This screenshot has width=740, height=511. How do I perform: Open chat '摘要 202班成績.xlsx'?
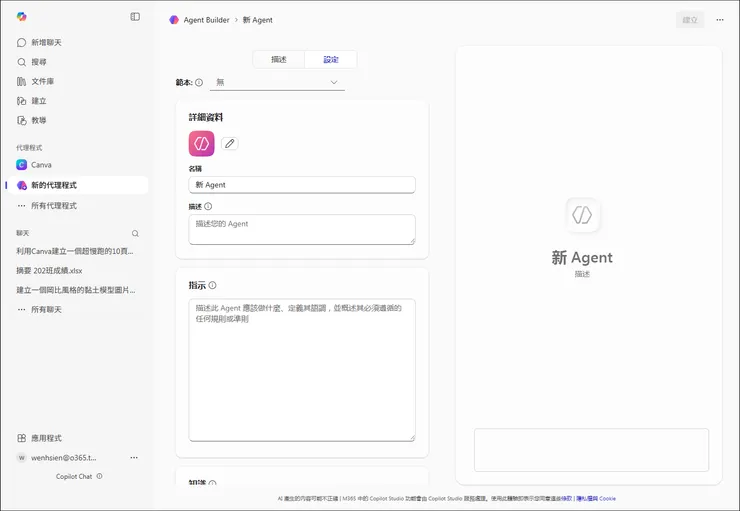(49, 270)
